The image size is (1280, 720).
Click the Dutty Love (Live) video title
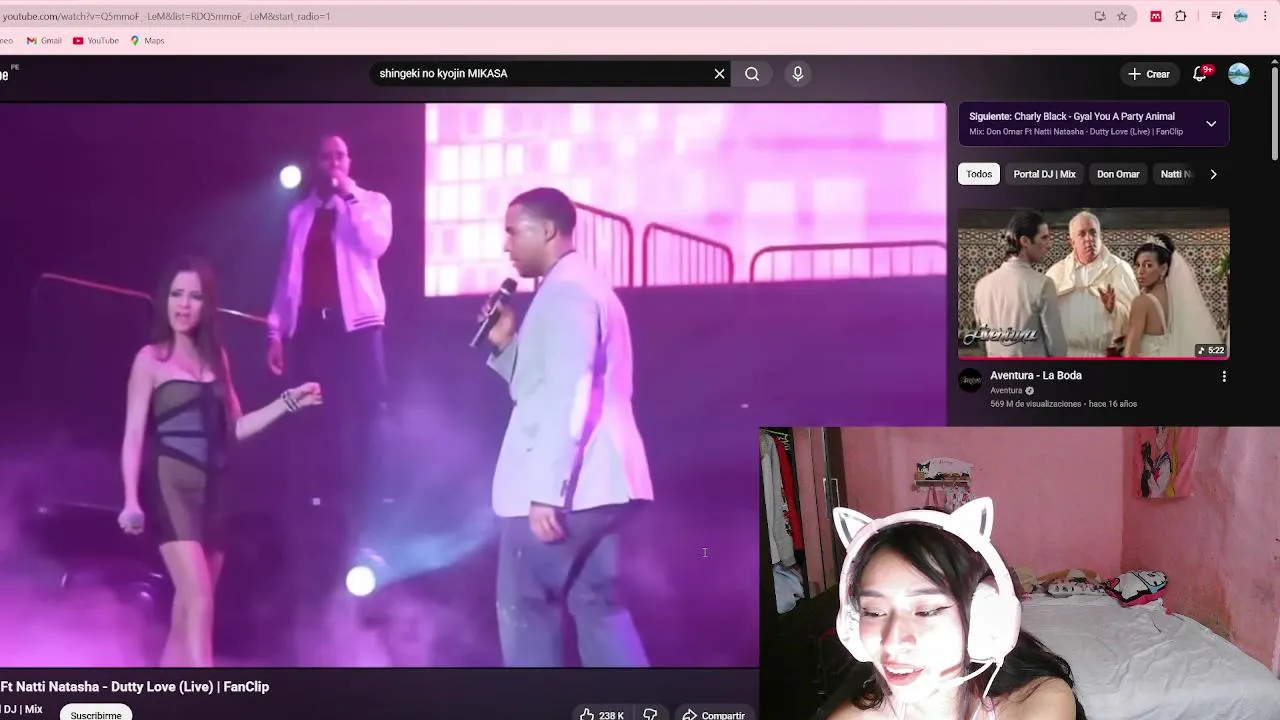135,687
